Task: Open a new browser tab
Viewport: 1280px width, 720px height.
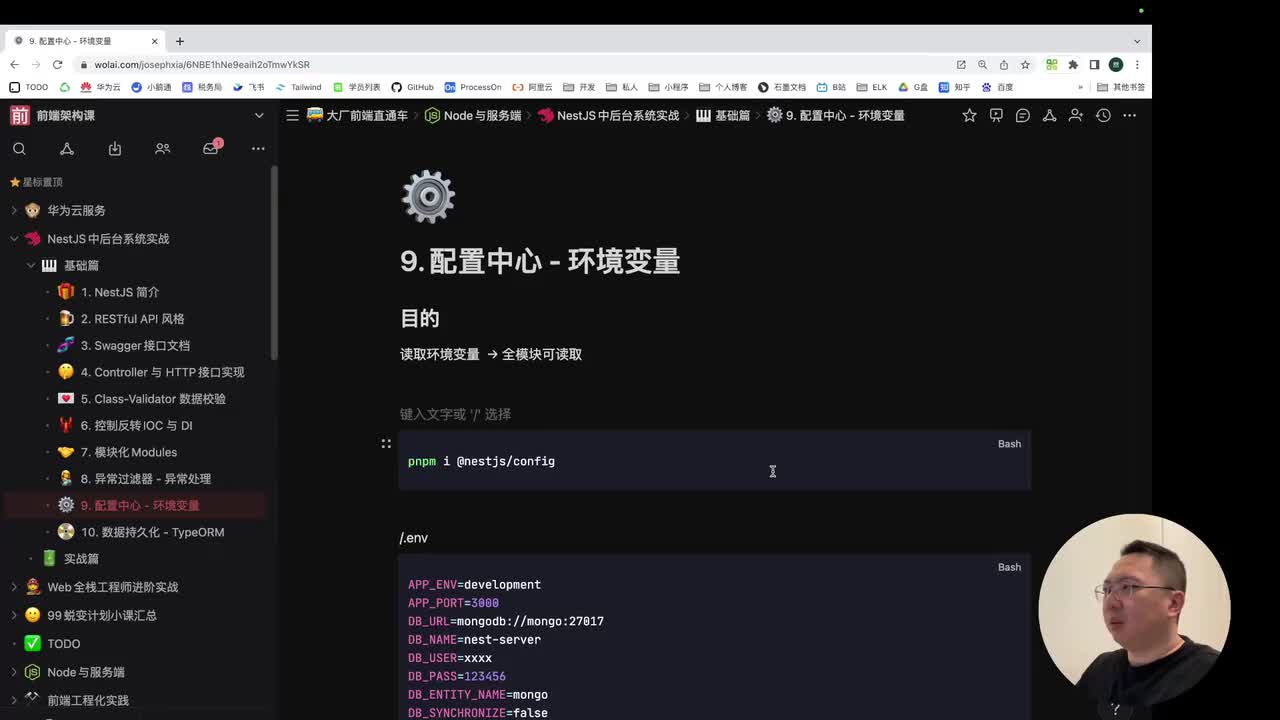Action: tap(180, 41)
